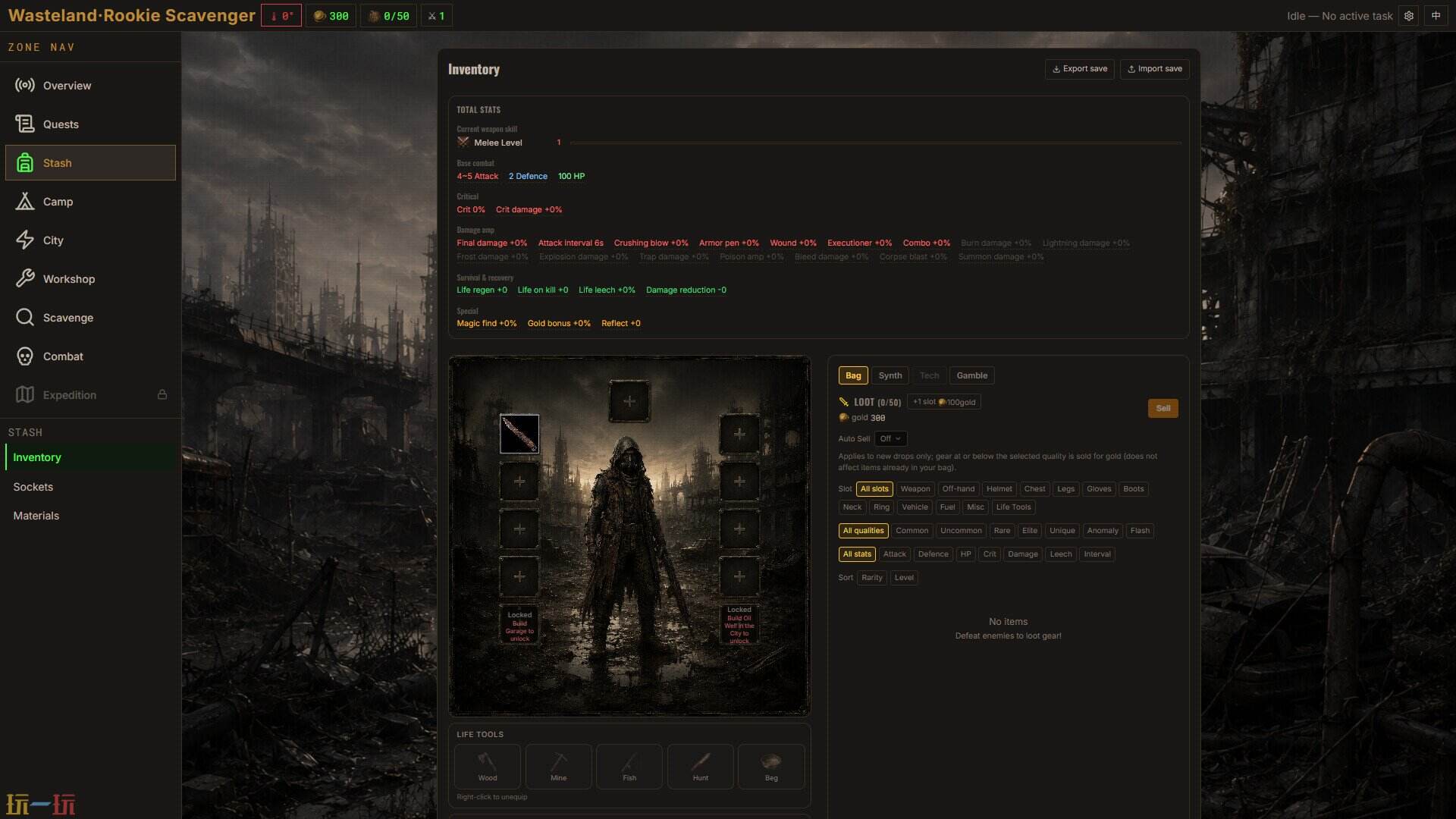This screenshot has width=1456, height=819.
Task: Click the Sell button
Action: coord(1163,409)
